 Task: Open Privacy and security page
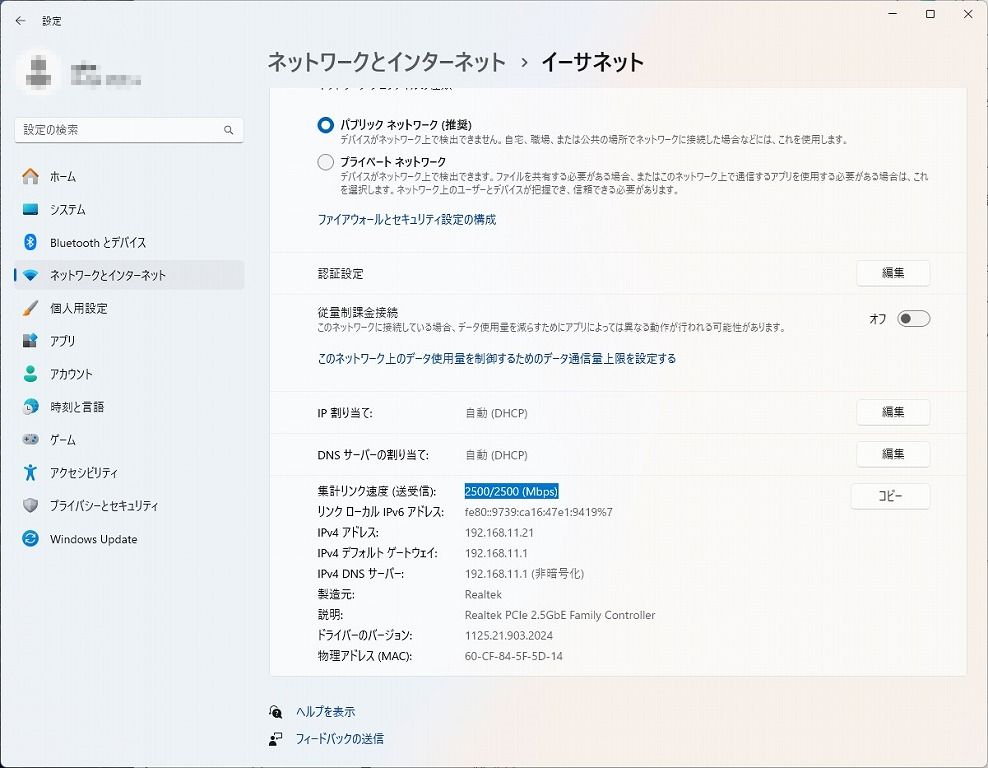coord(104,506)
